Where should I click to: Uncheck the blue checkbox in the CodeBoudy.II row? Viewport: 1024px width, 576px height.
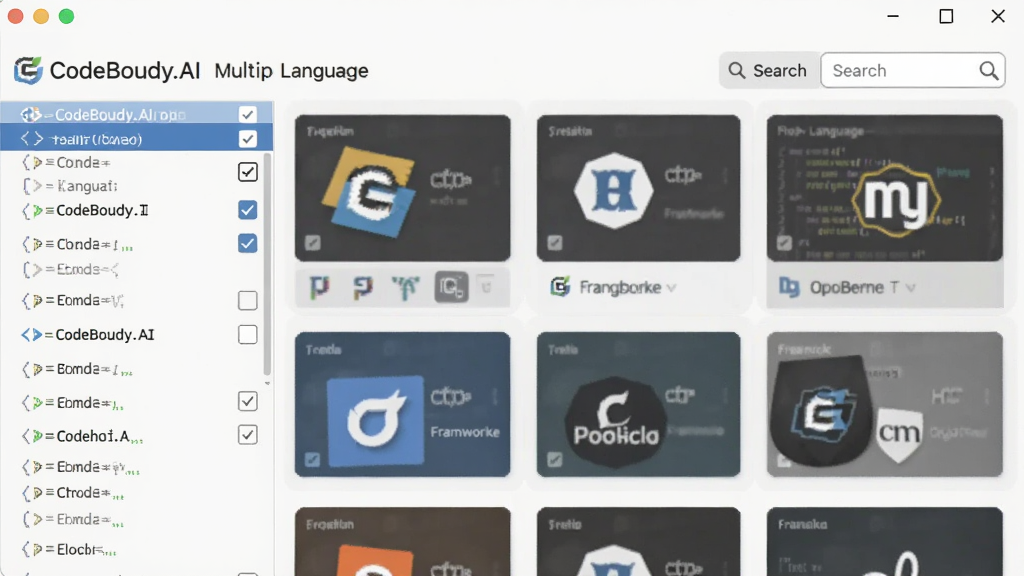tap(248, 210)
